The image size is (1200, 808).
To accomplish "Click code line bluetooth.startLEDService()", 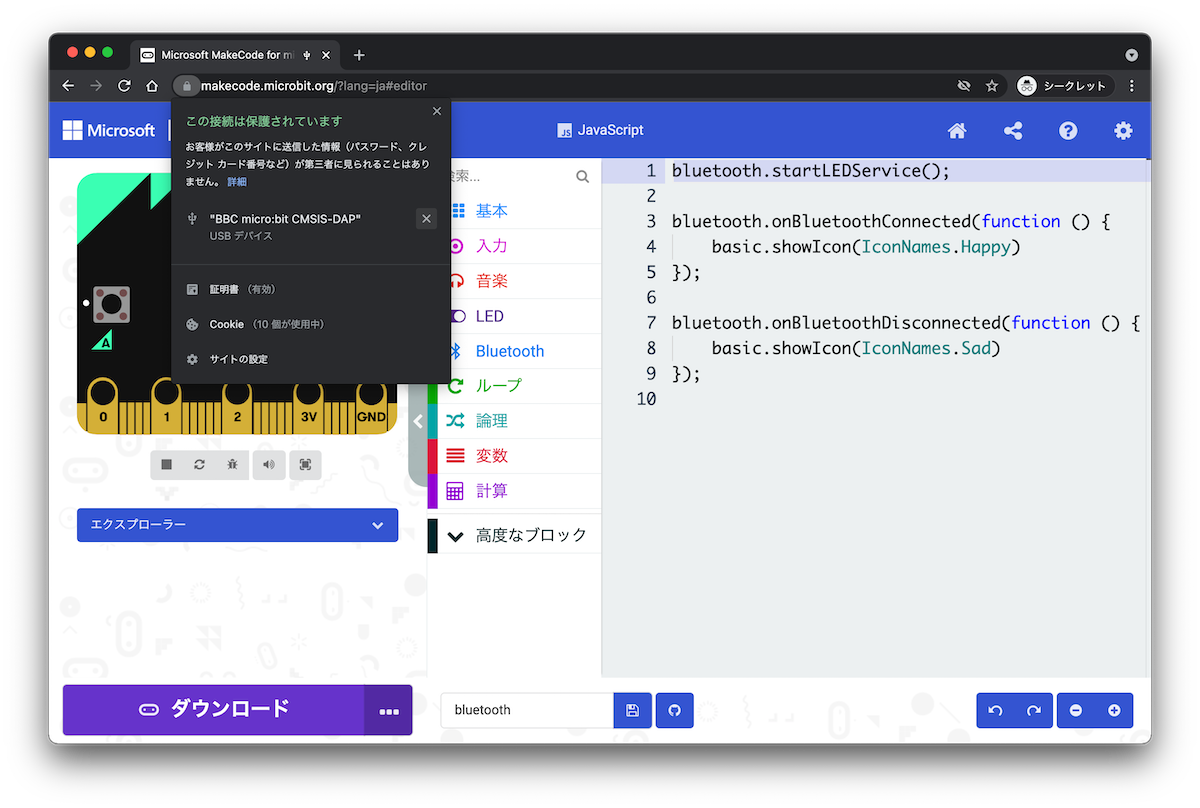I will coord(810,171).
